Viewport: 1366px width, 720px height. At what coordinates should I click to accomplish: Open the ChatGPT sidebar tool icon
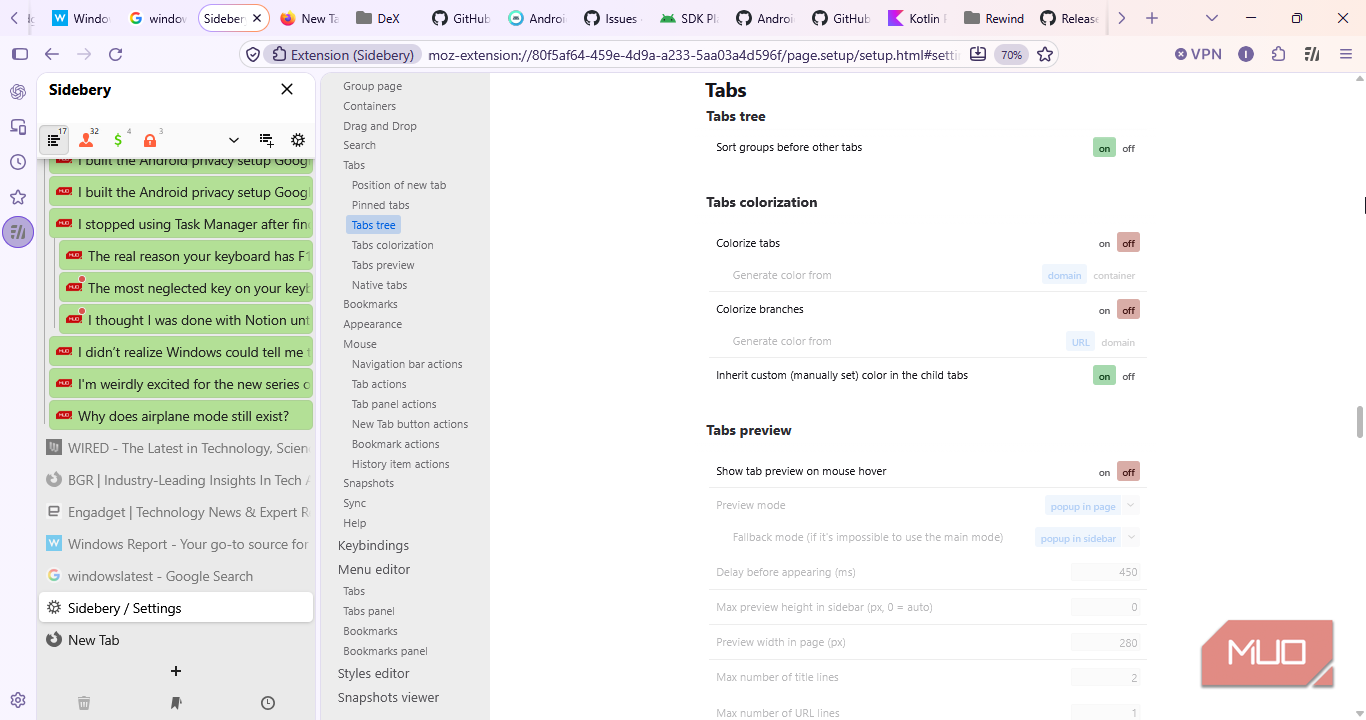click(x=18, y=92)
